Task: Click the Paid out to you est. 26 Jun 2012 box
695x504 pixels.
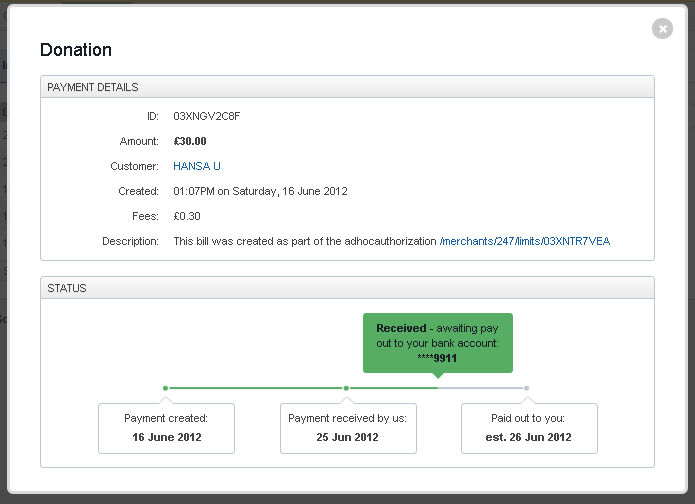Action: click(x=529, y=428)
